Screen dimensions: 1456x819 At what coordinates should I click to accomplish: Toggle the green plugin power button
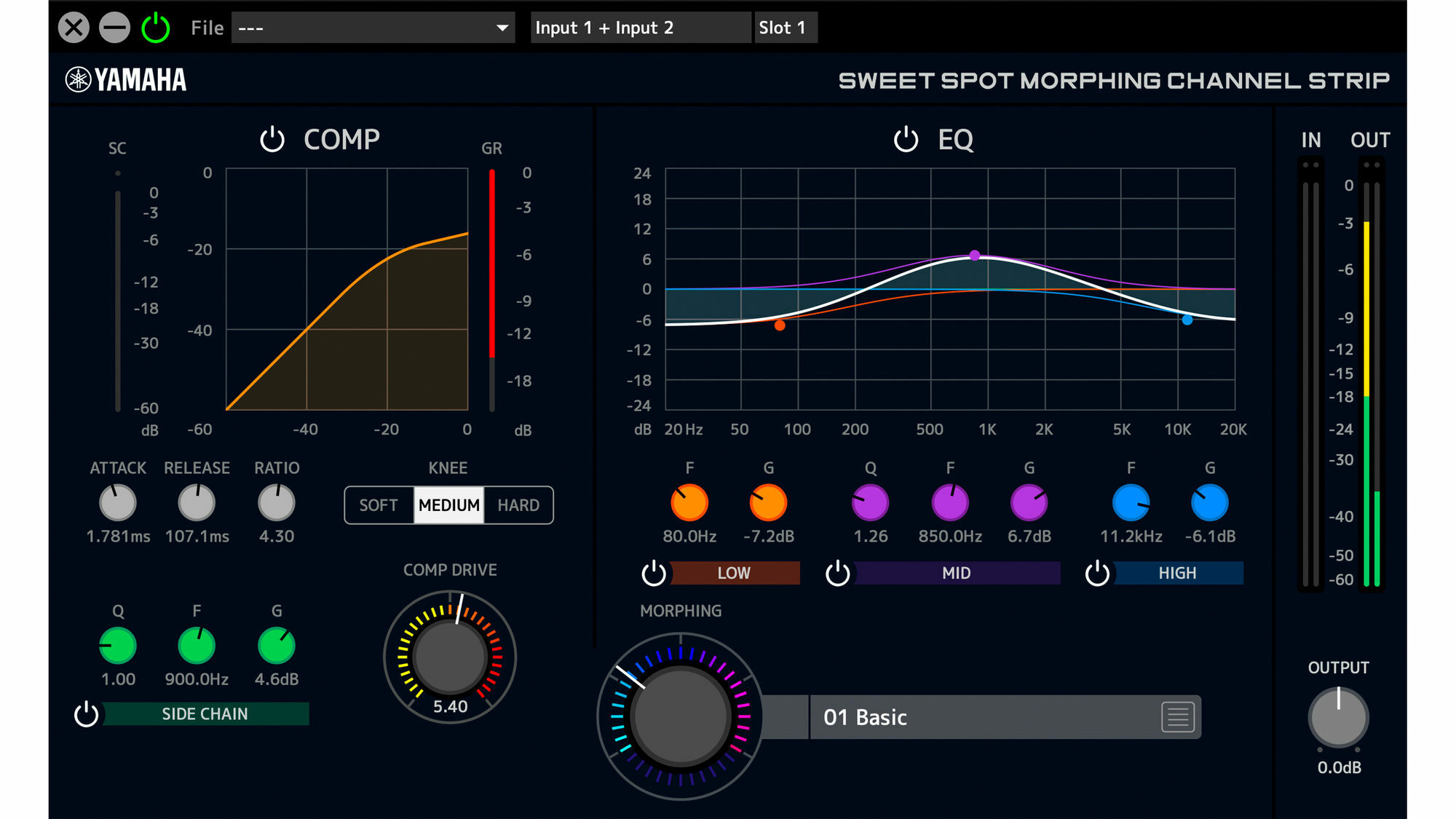tap(156, 28)
